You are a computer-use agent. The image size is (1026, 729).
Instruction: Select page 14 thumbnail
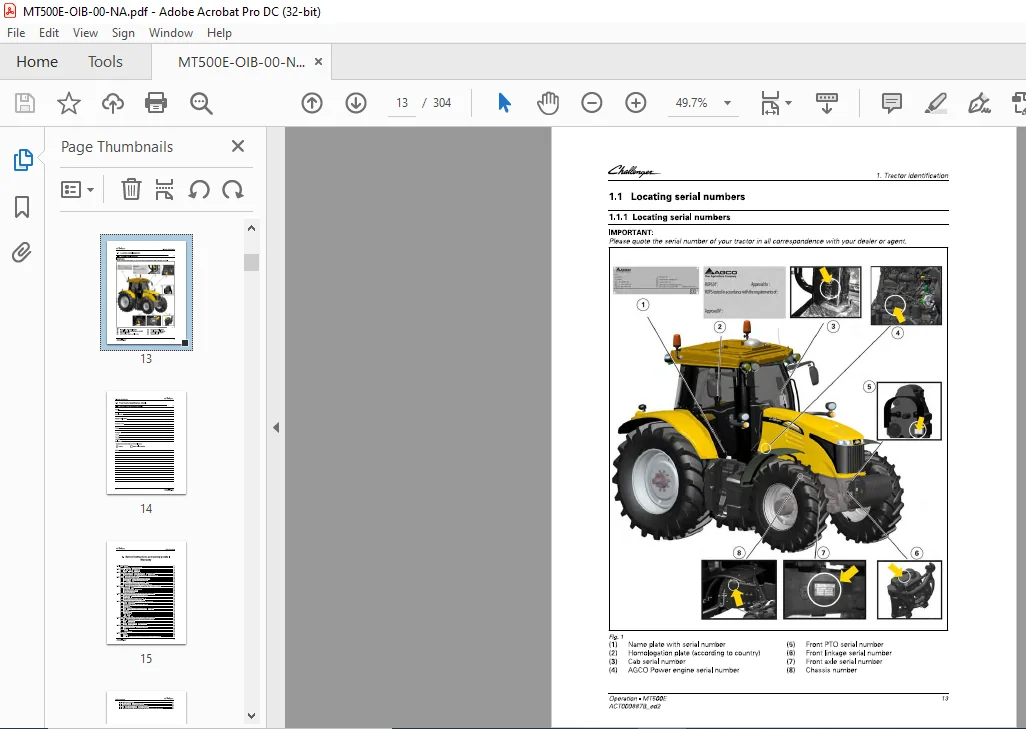(x=147, y=443)
